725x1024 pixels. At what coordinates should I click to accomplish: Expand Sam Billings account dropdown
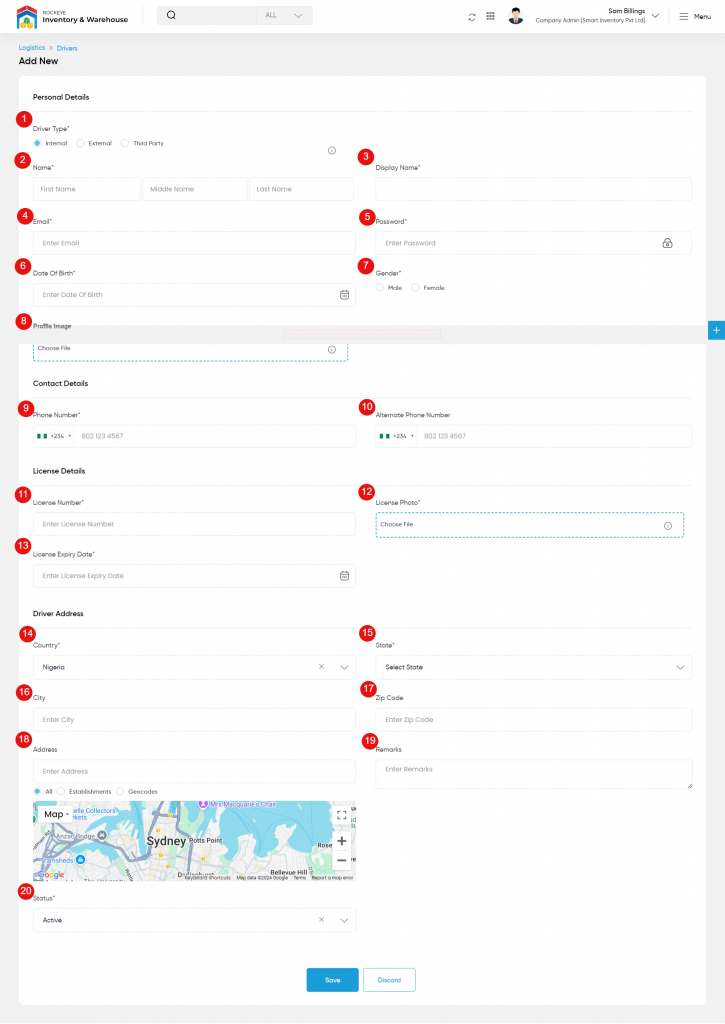(655, 16)
